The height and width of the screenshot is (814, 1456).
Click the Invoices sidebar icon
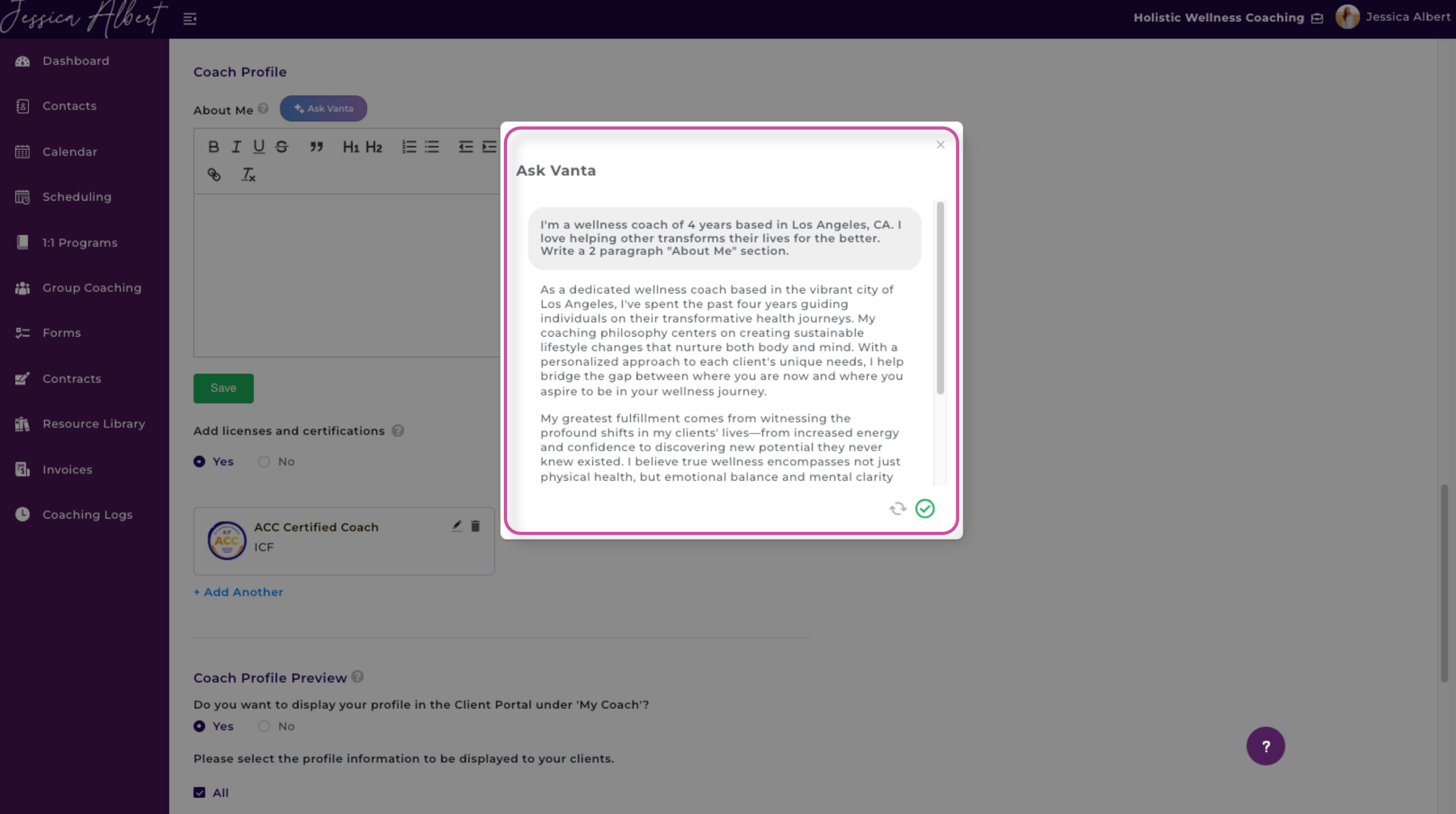click(22, 469)
